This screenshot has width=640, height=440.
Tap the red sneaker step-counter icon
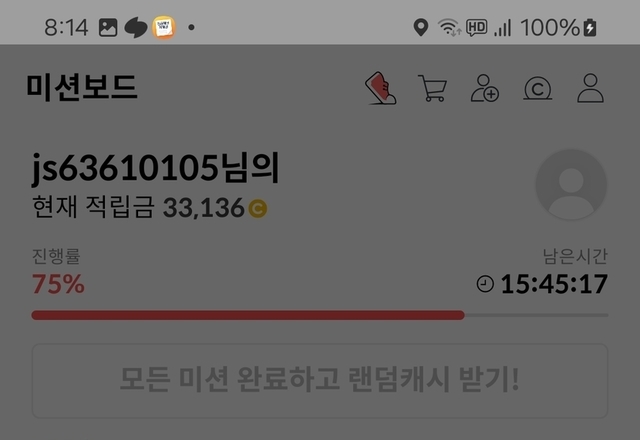click(380, 88)
